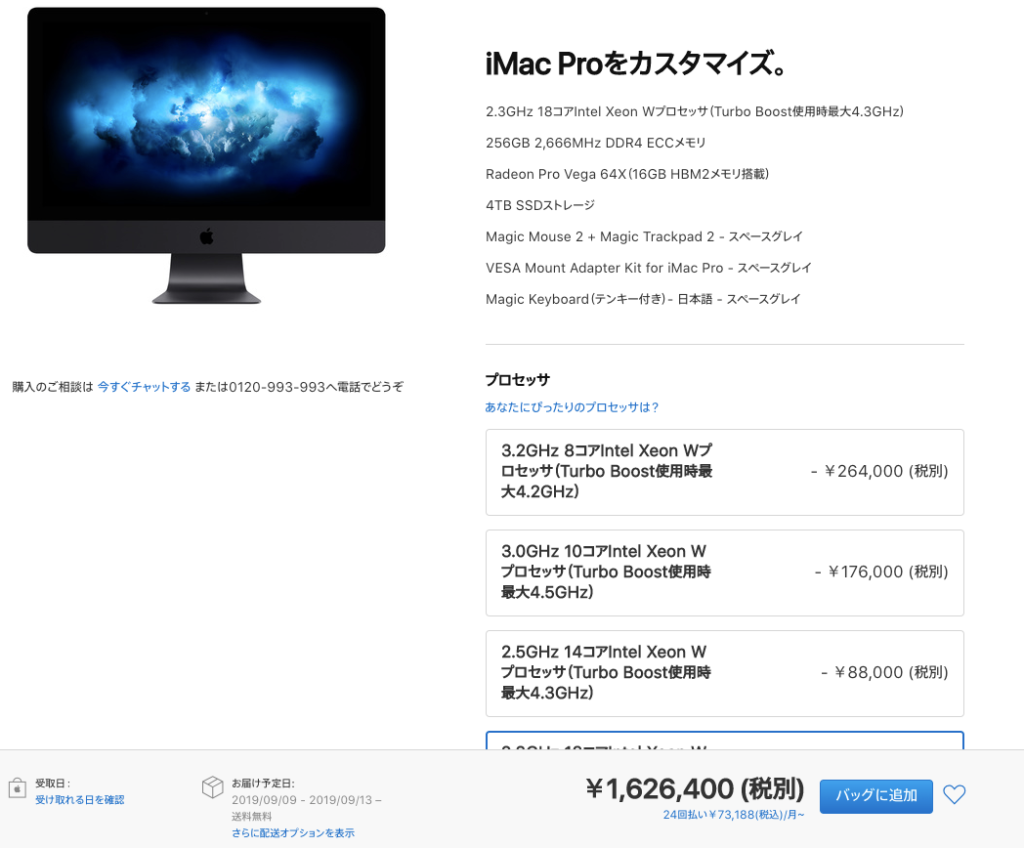The image size is (1024, 848).
Task: Click 受け取れる日を確認 pickup date link
Action: click(80, 800)
